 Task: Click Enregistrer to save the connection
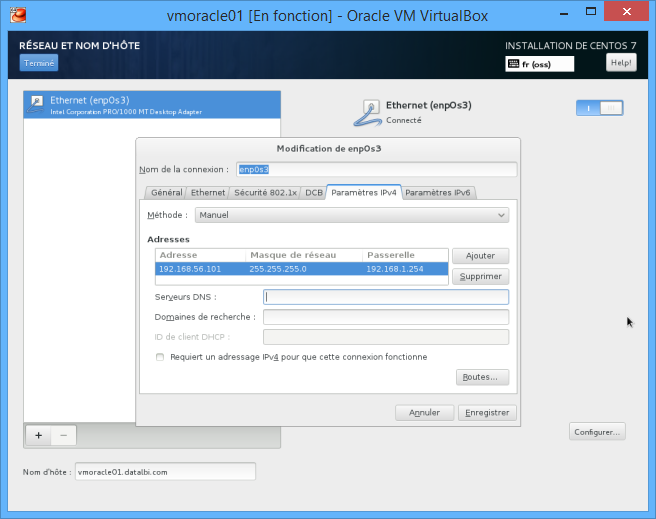(x=487, y=412)
